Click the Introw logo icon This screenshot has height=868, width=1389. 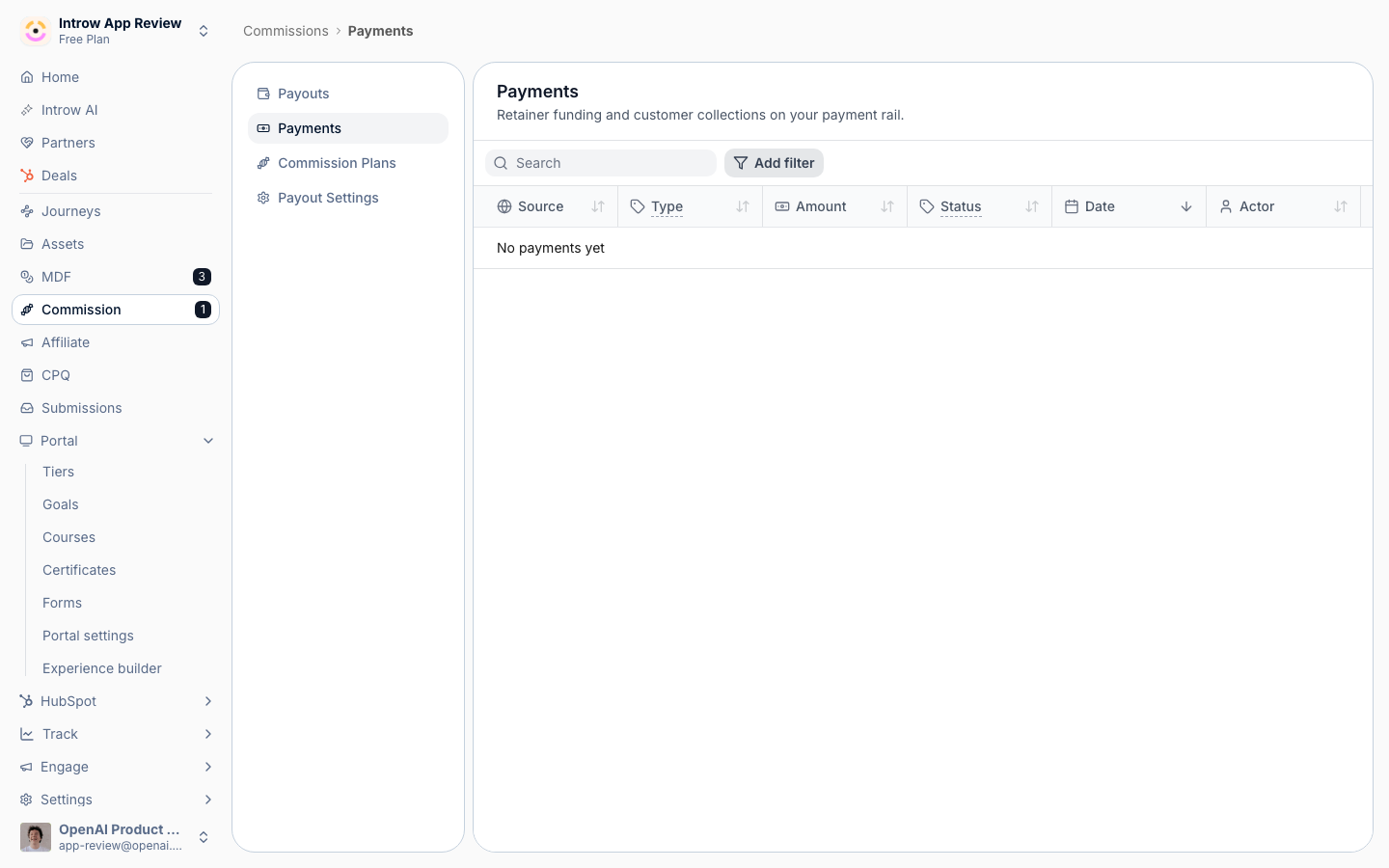[36, 31]
